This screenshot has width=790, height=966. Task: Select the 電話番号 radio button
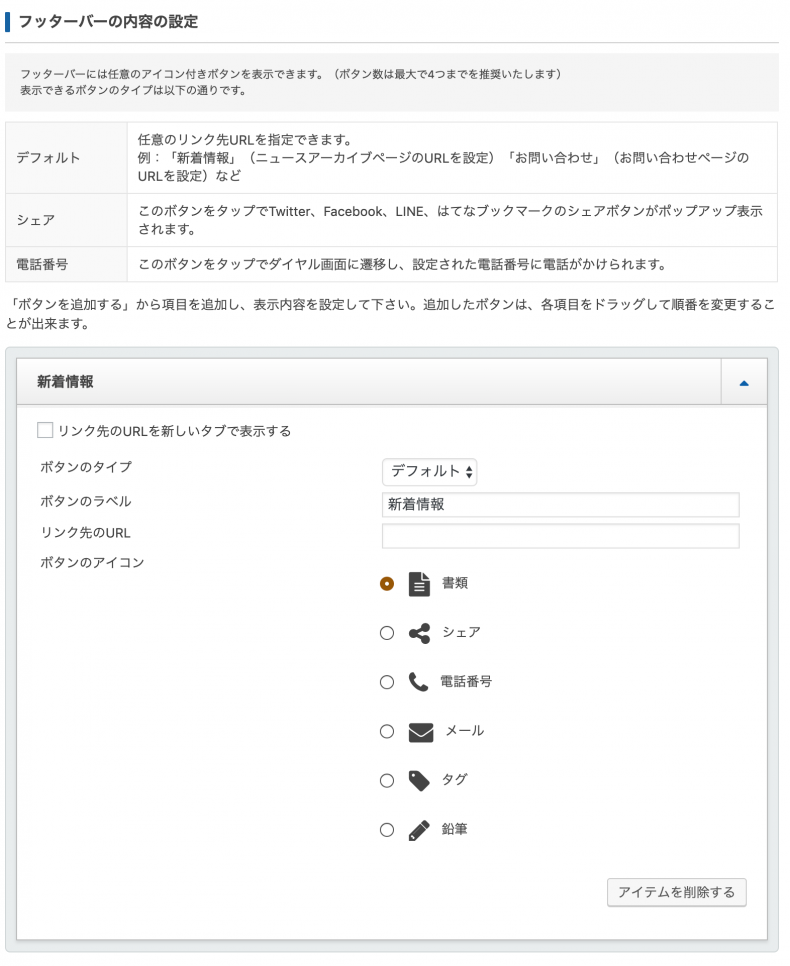(387, 682)
